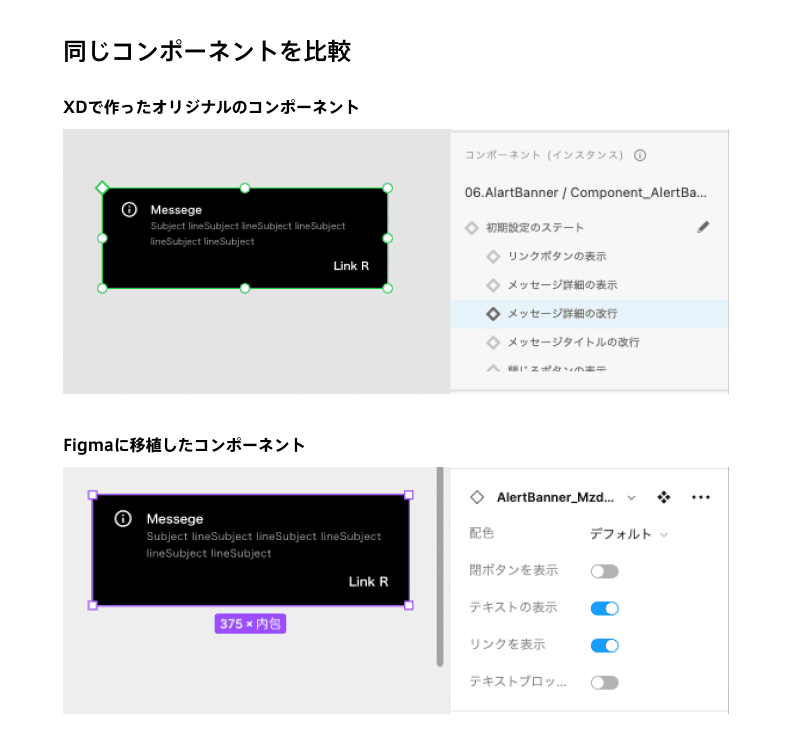Open the 配色 デフォルト dropdown
The height and width of the screenshot is (743, 800).
tap(629, 534)
